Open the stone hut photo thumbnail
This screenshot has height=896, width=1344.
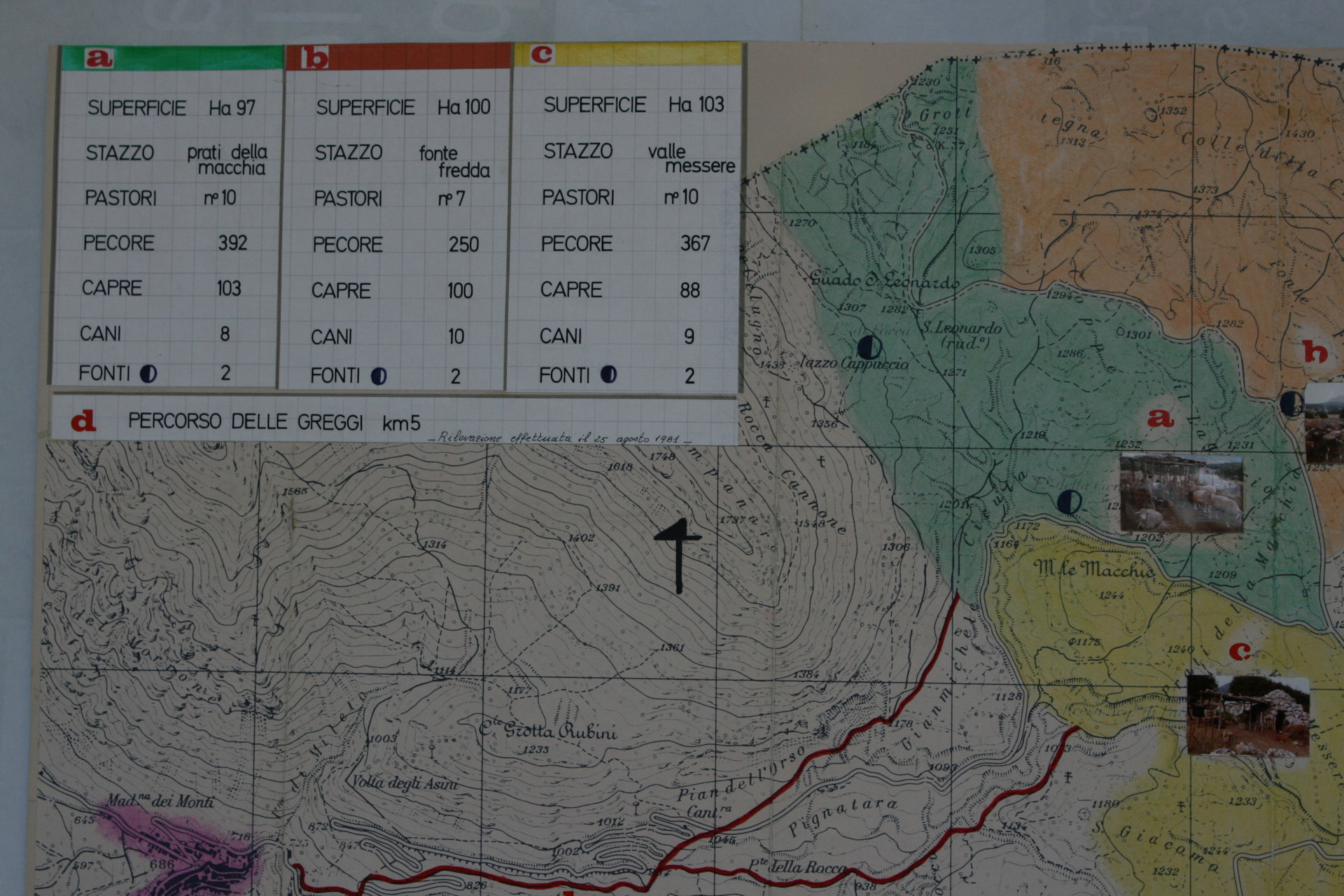pos(1247,715)
